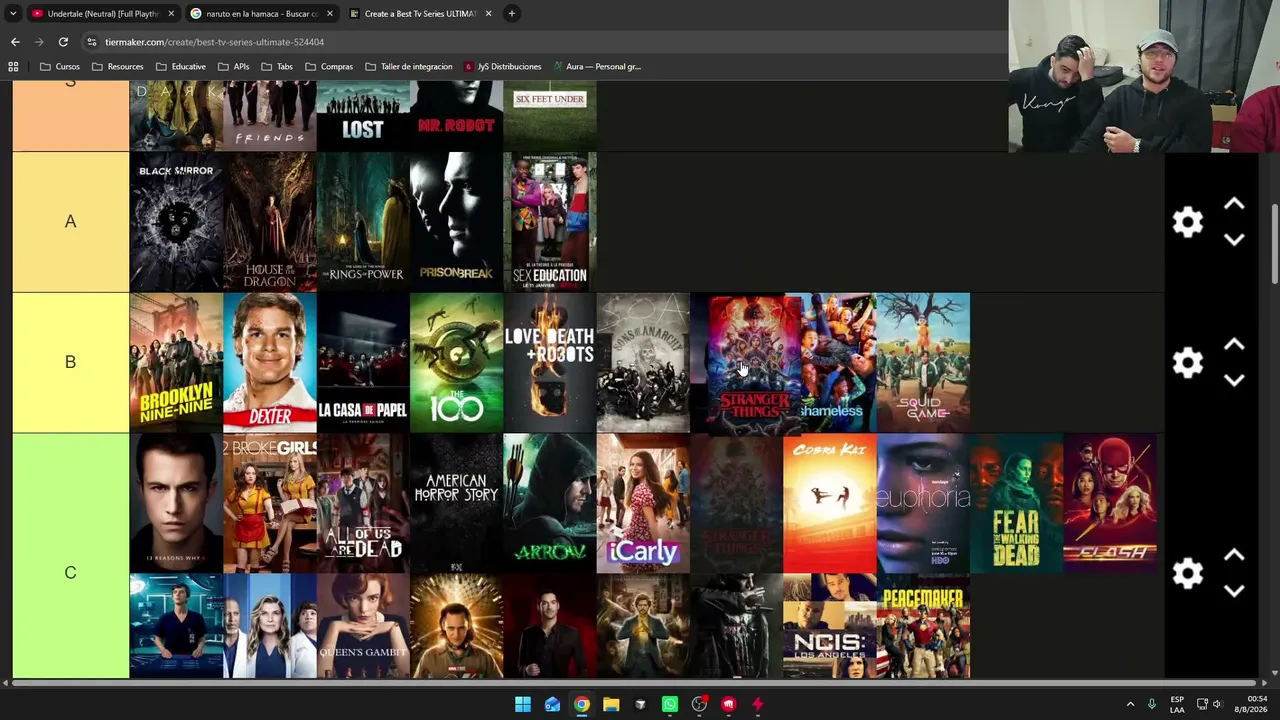Image resolution: width=1280 pixels, height=720 pixels.
Task: Pick the La Casa de Papel poster
Action: (x=363, y=362)
